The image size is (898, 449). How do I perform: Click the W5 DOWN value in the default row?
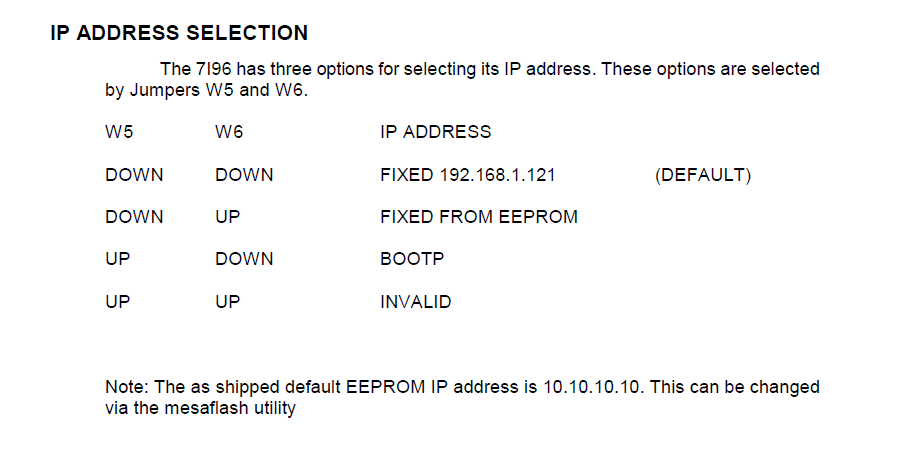pyautogui.click(x=134, y=175)
